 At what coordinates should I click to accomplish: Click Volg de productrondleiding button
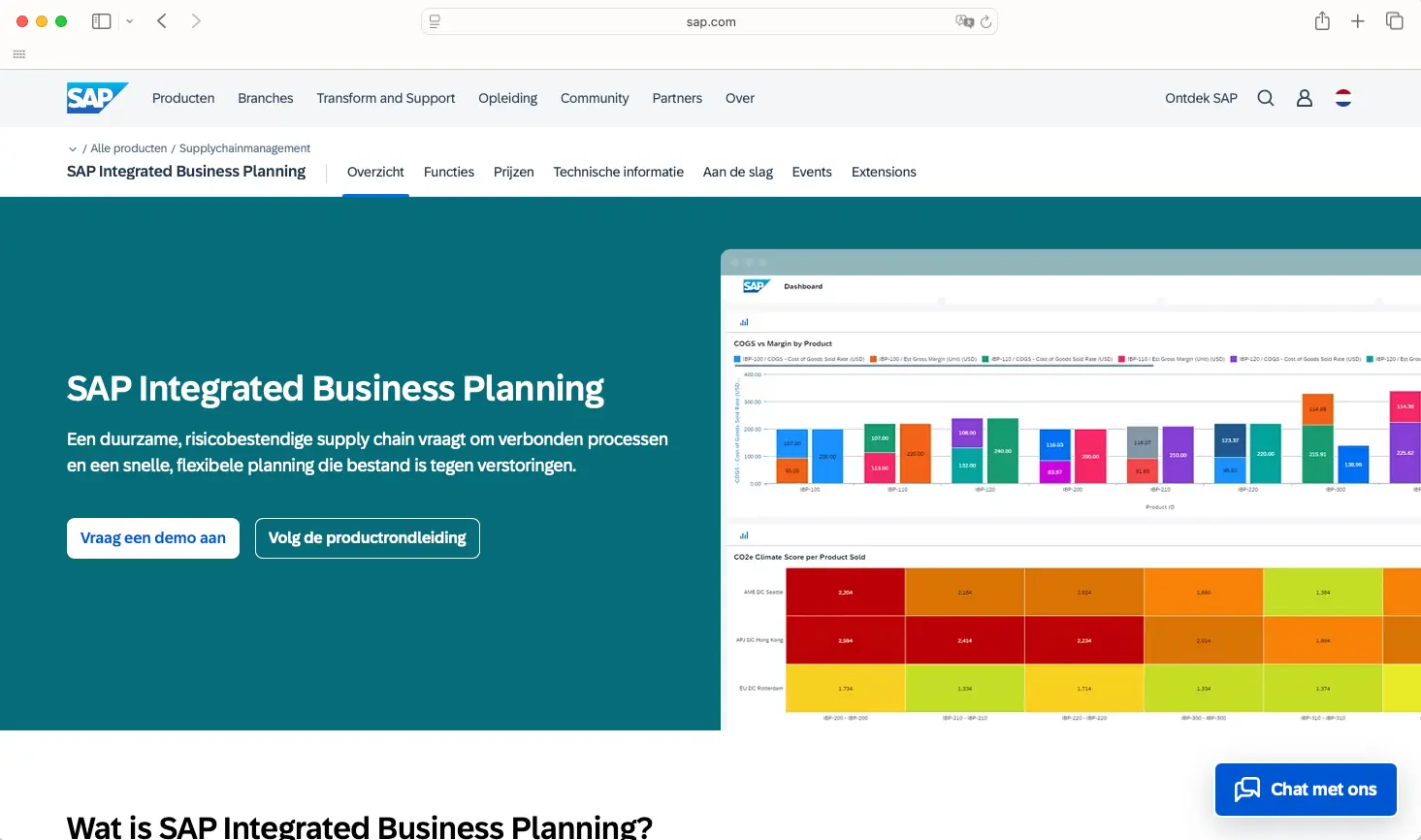(368, 538)
